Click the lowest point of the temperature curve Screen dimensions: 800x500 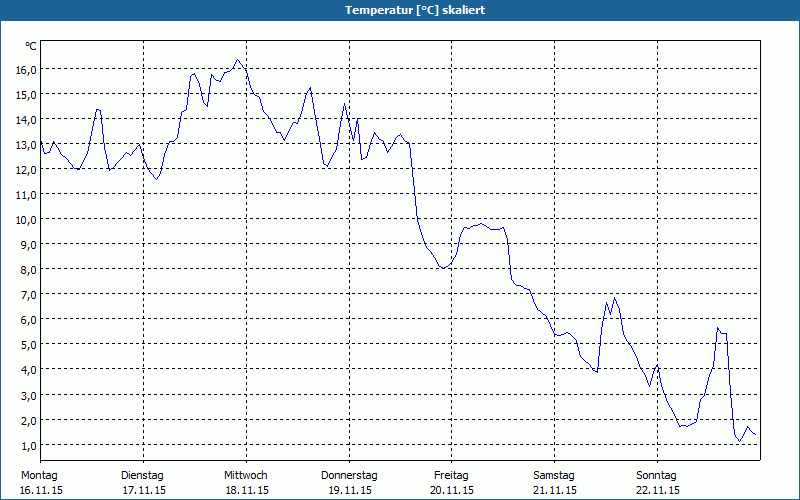[x=740, y=441]
